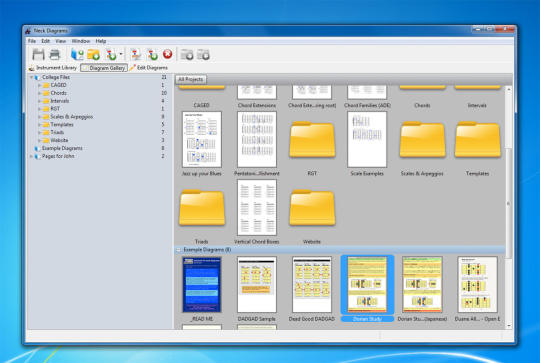
Task: Click the Chord Extensions label in gallery
Action: (257, 105)
